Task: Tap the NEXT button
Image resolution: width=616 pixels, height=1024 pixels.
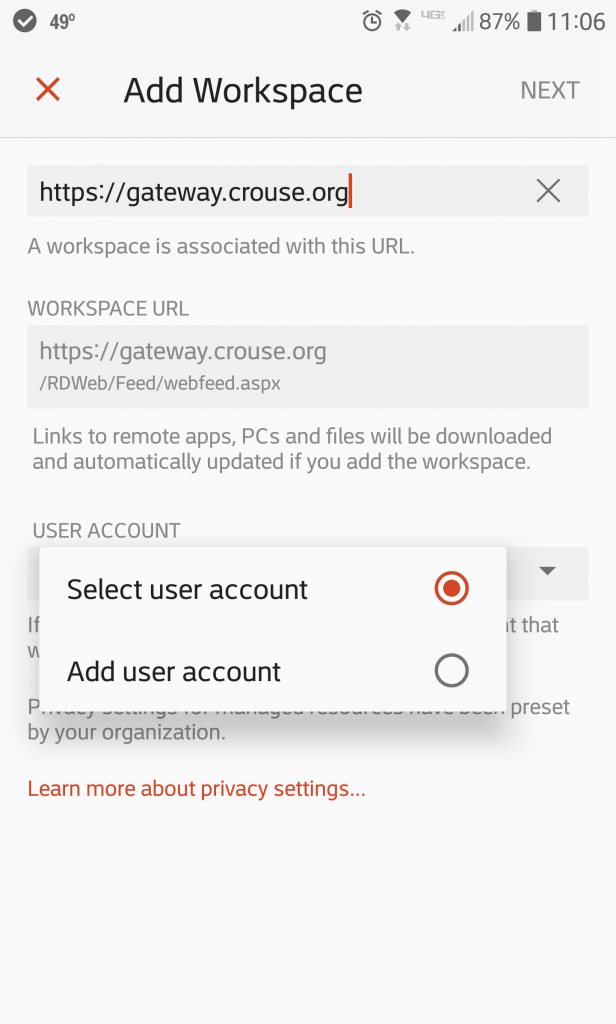Action: 549,90
